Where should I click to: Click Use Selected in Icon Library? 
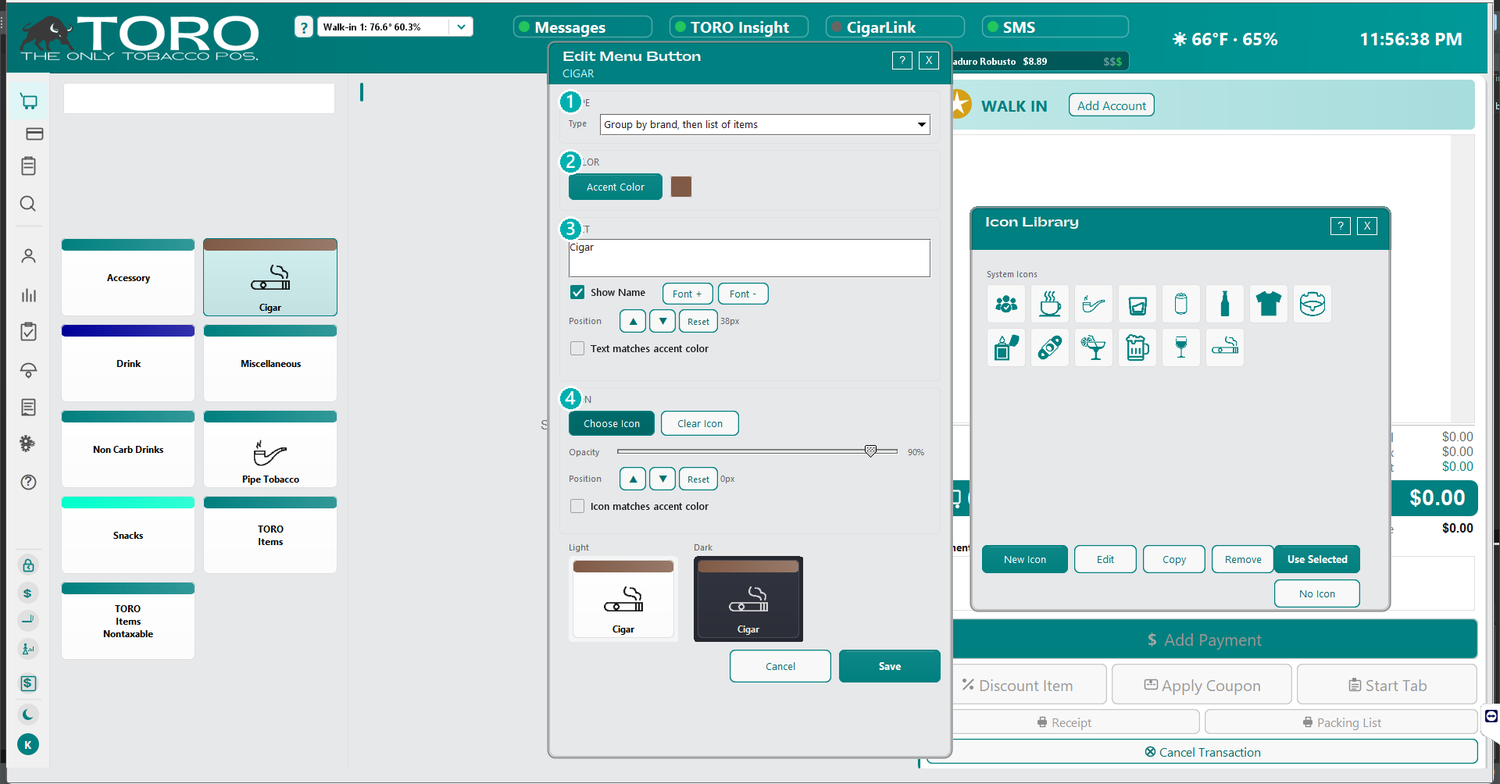(x=1317, y=559)
